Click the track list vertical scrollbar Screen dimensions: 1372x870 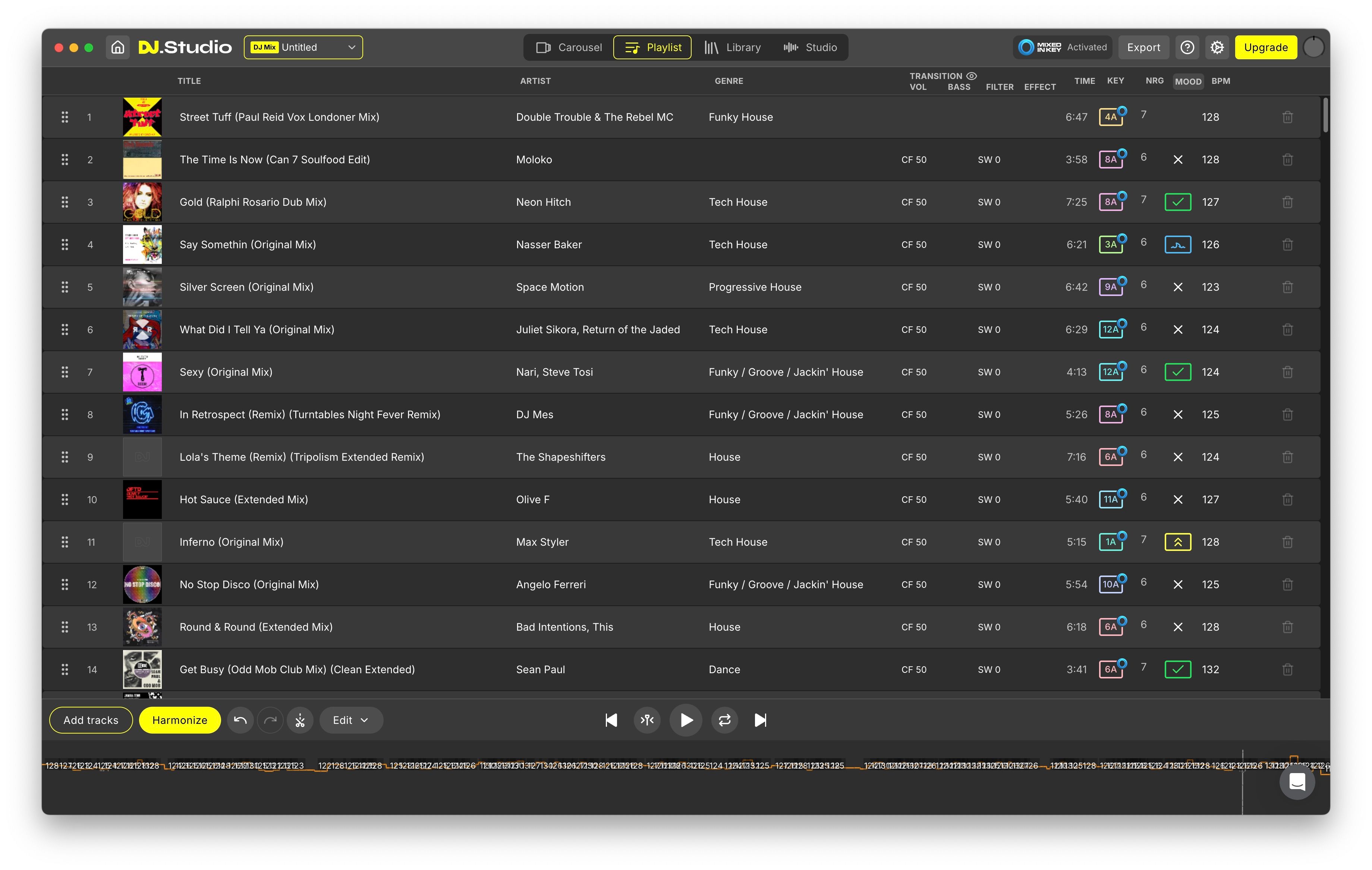[x=1326, y=114]
